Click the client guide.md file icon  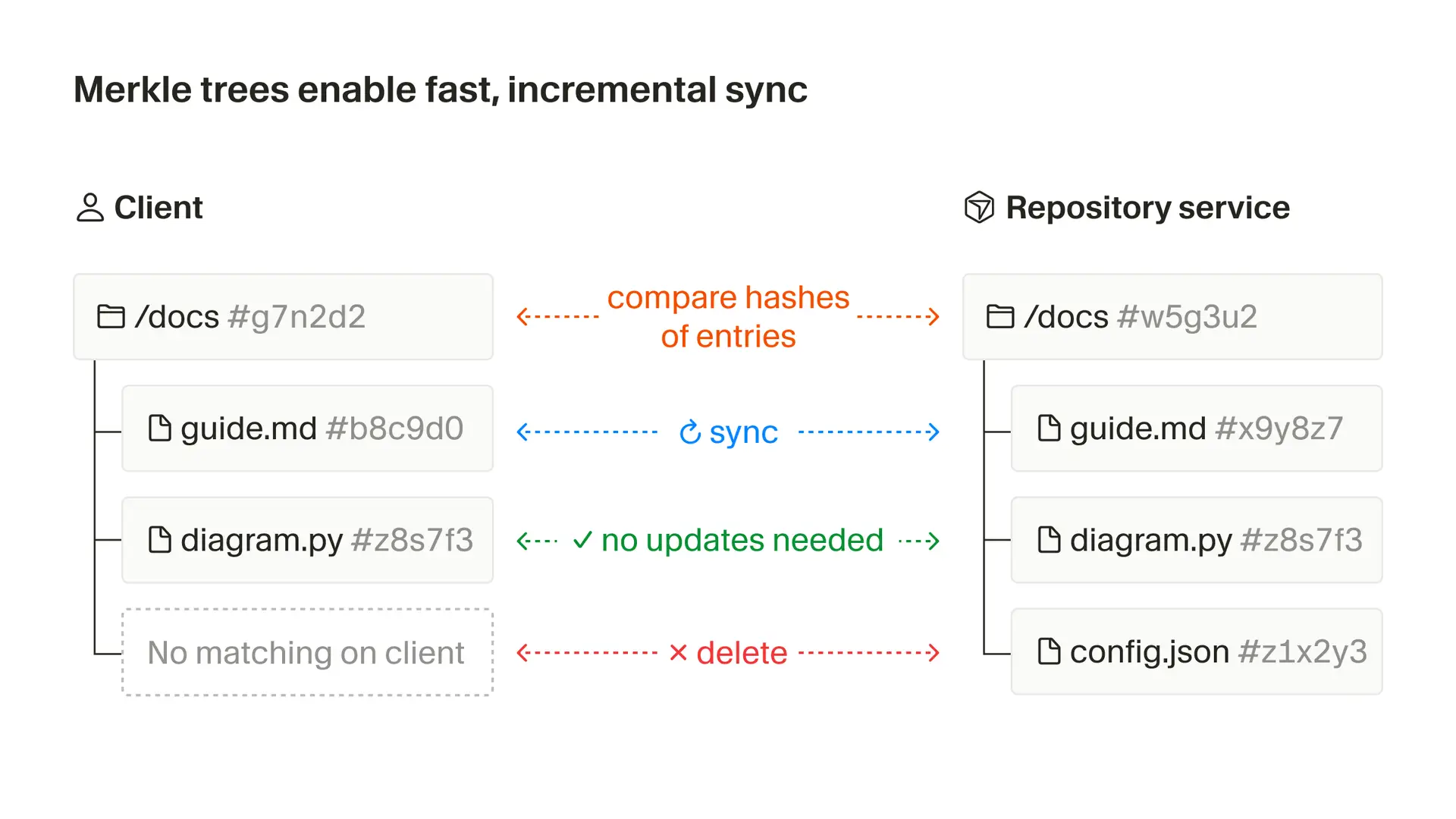point(160,428)
